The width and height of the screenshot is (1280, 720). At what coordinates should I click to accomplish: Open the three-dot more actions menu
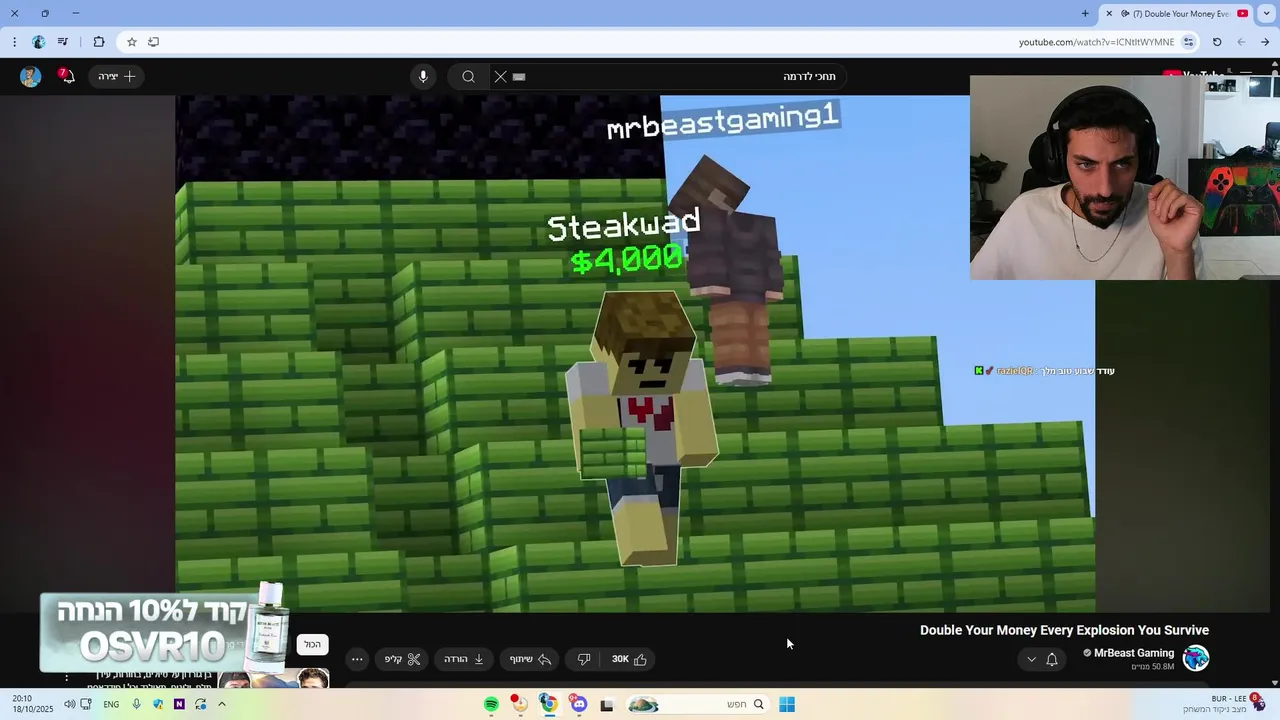click(x=357, y=659)
